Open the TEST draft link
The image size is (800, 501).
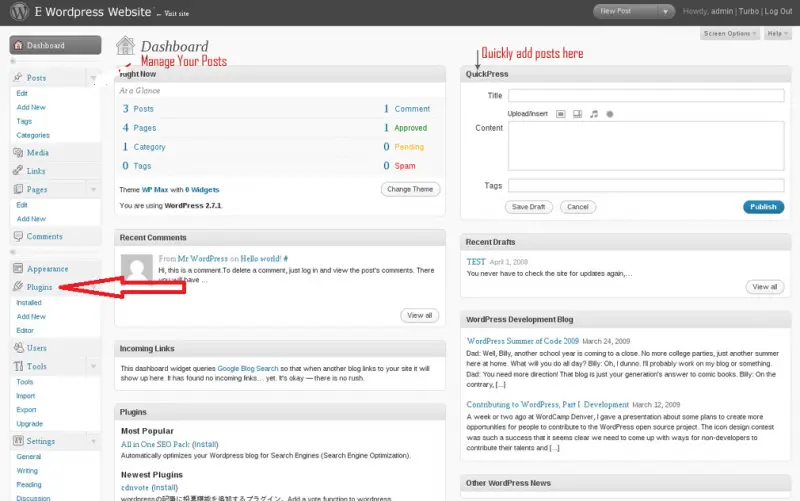point(476,262)
